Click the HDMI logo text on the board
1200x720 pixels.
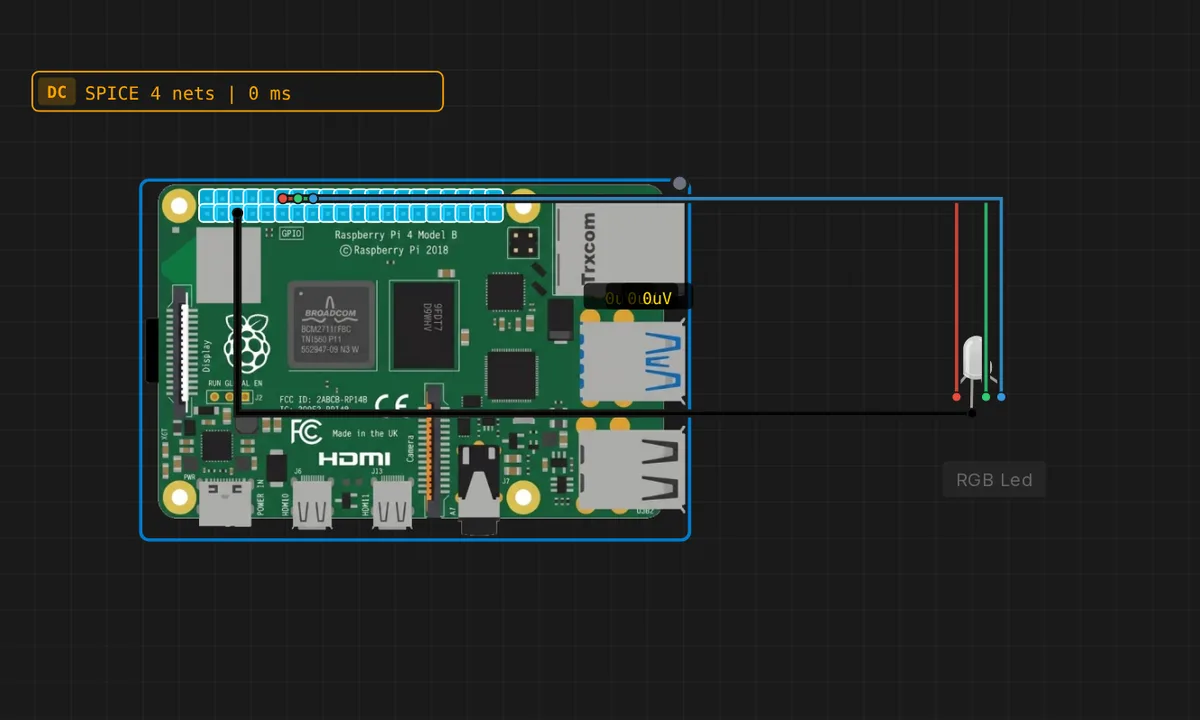pos(354,459)
